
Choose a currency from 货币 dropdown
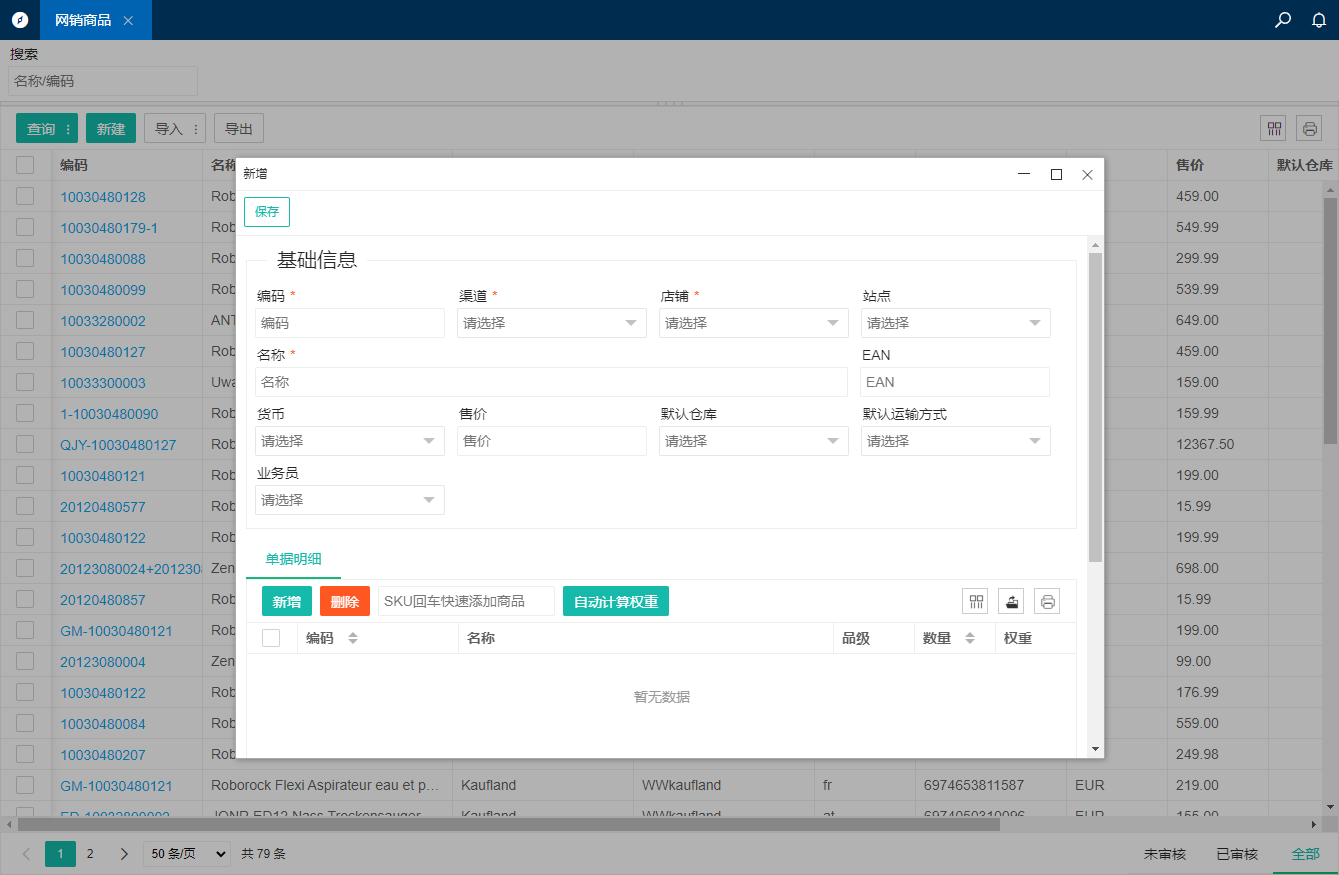pyautogui.click(x=349, y=441)
